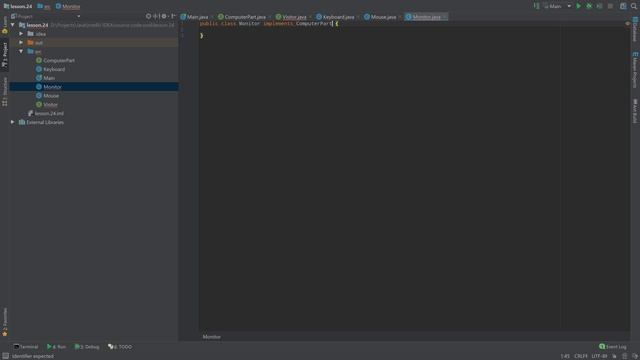Select Monitor class in project tree
The width and height of the screenshot is (640, 360).
click(x=52, y=87)
